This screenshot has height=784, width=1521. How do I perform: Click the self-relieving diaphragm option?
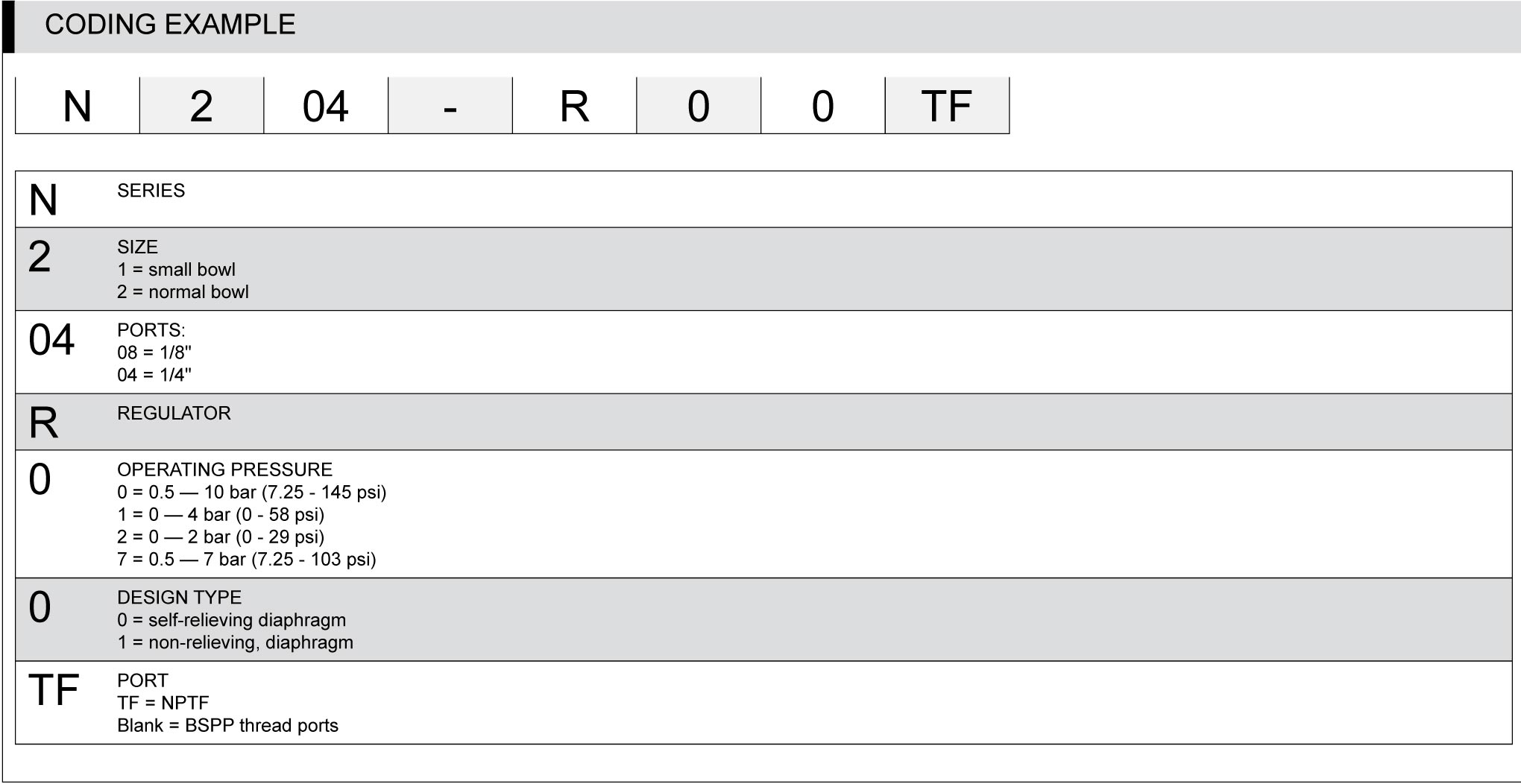click(231, 620)
